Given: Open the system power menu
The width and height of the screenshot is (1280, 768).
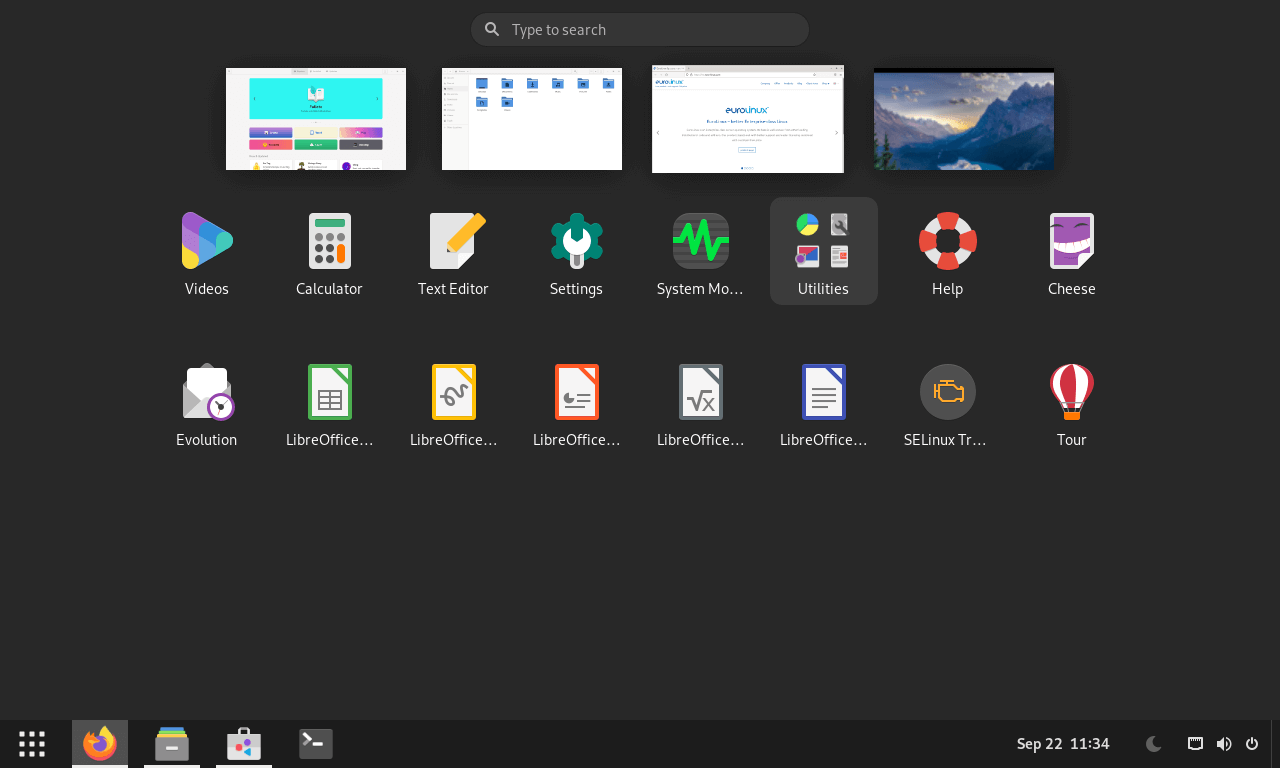Looking at the screenshot, I should pyautogui.click(x=1254, y=744).
